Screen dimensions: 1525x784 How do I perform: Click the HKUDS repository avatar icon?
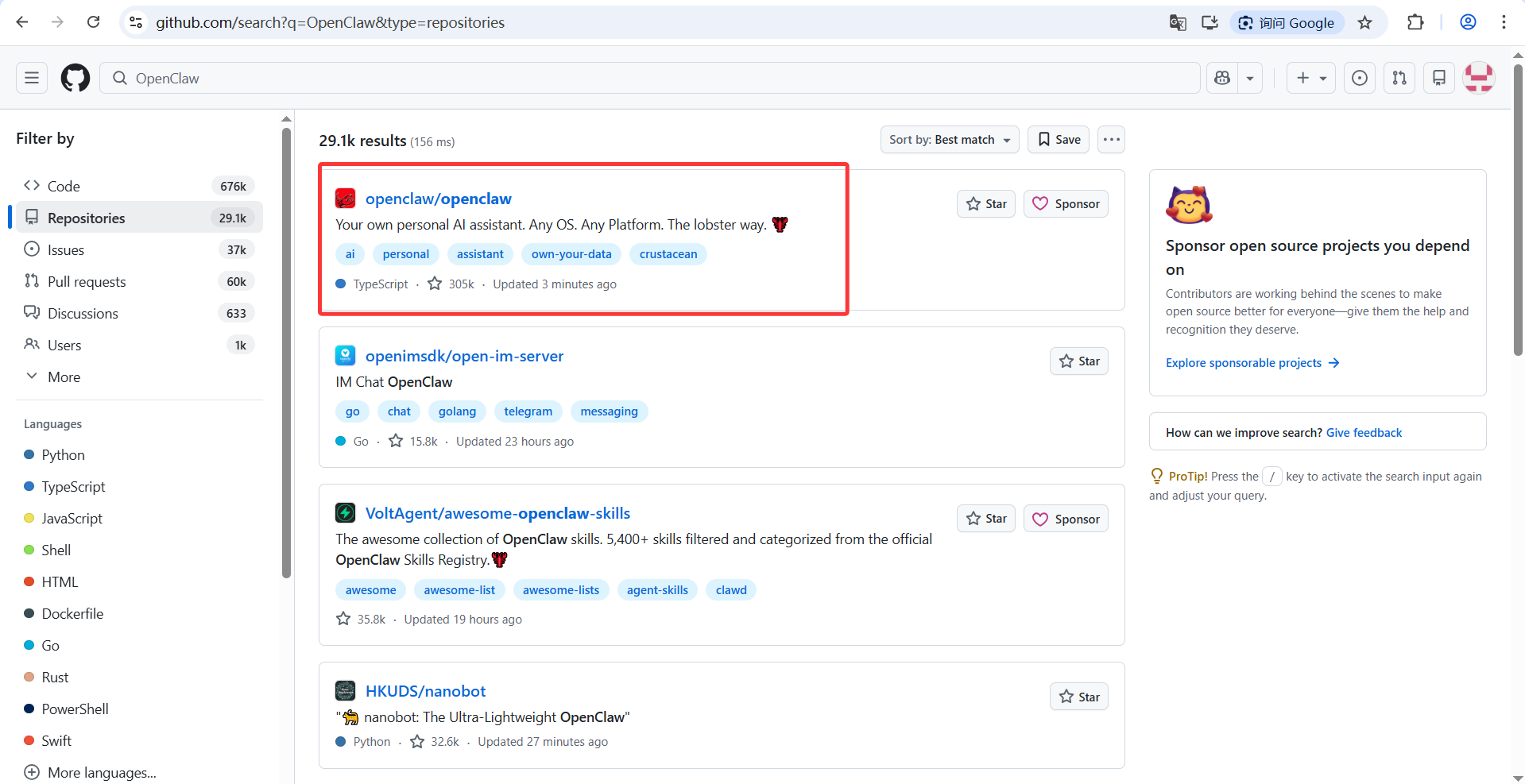point(345,690)
